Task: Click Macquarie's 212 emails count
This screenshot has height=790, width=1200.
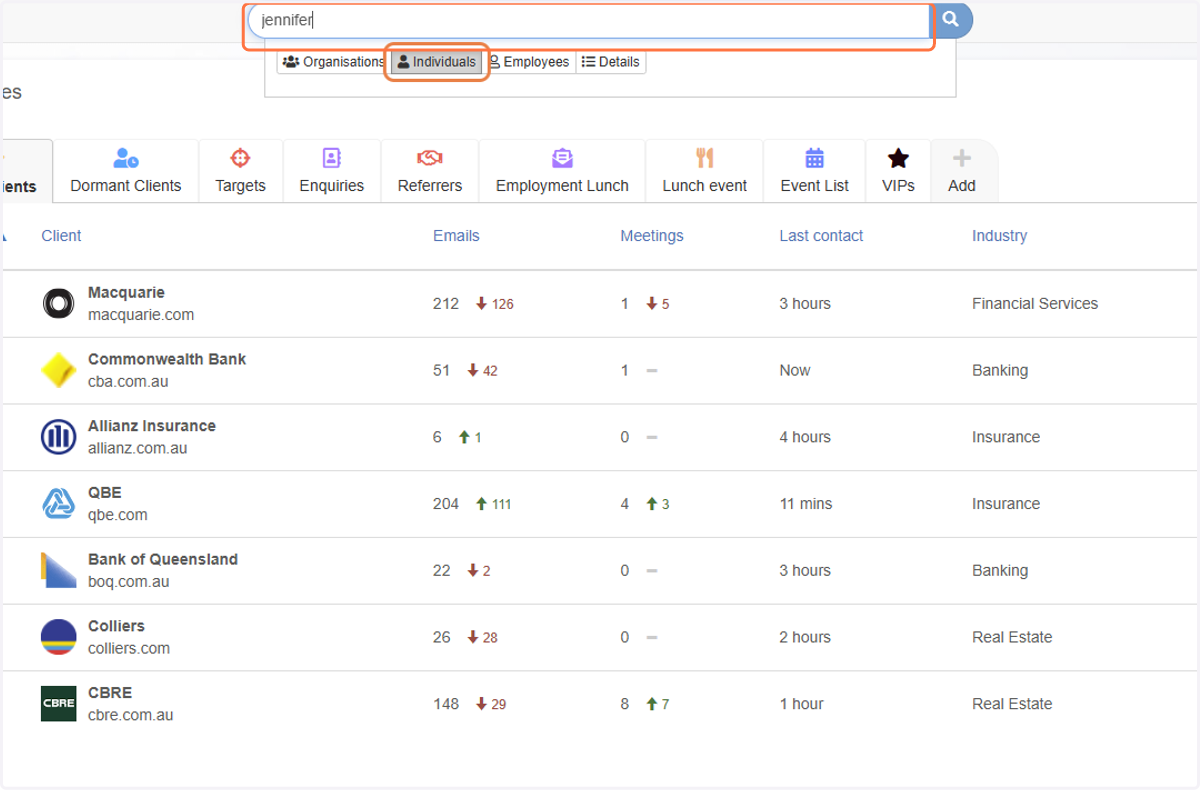Action: coord(446,304)
